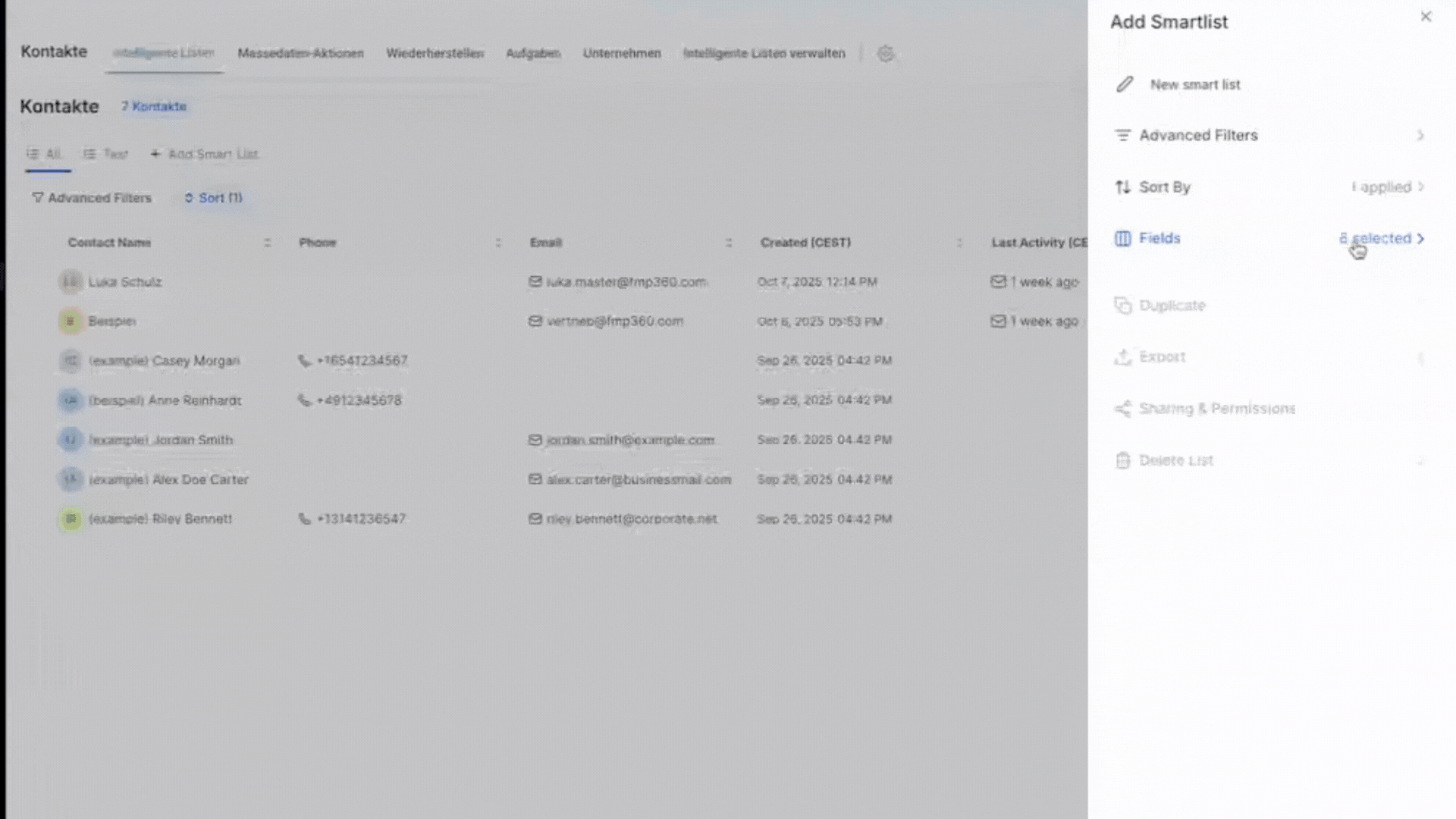The height and width of the screenshot is (819, 1456).
Task: Click the pencil icon beside New smart list
Action: pos(1125,84)
